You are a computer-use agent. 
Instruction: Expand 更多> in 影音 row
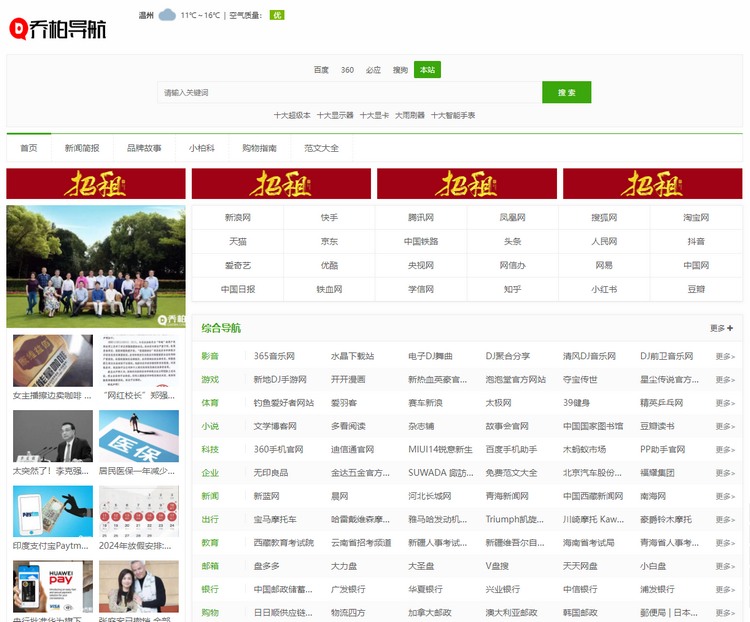(x=725, y=356)
